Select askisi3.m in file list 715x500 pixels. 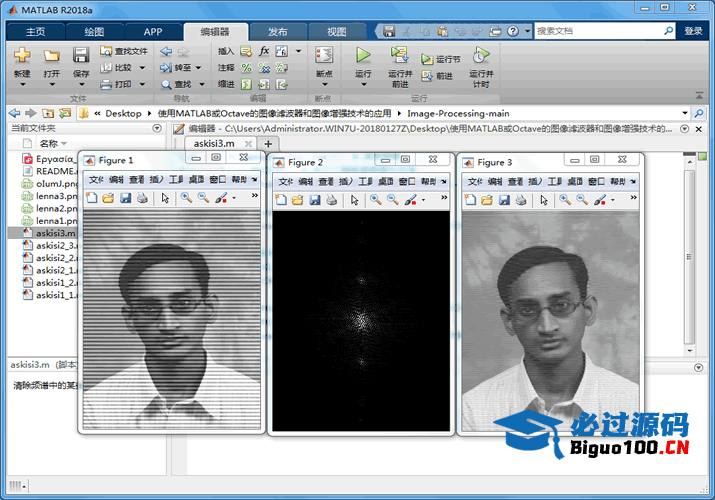point(43,233)
